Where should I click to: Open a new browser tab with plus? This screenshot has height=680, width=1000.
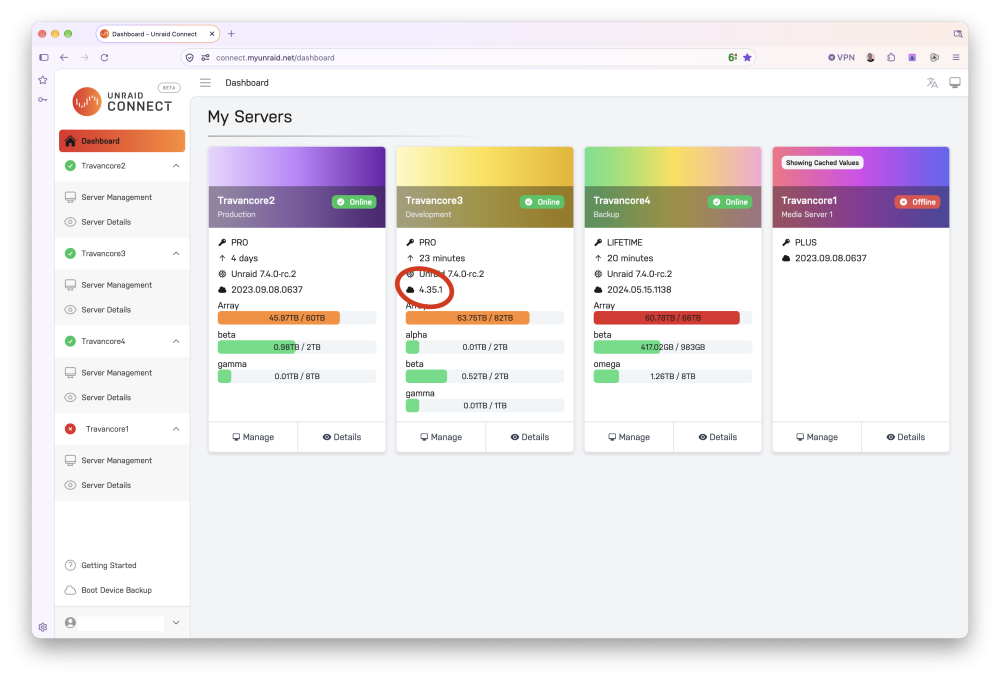click(x=232, y=34)
